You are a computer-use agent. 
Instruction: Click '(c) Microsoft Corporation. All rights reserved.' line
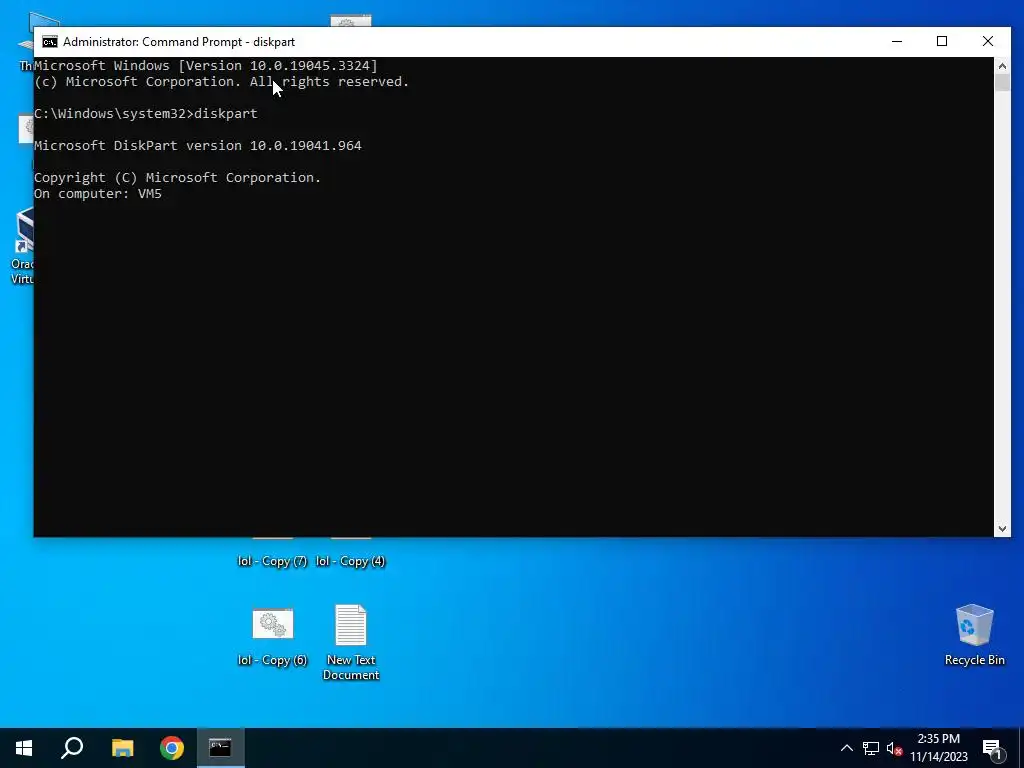click(221, 82)
